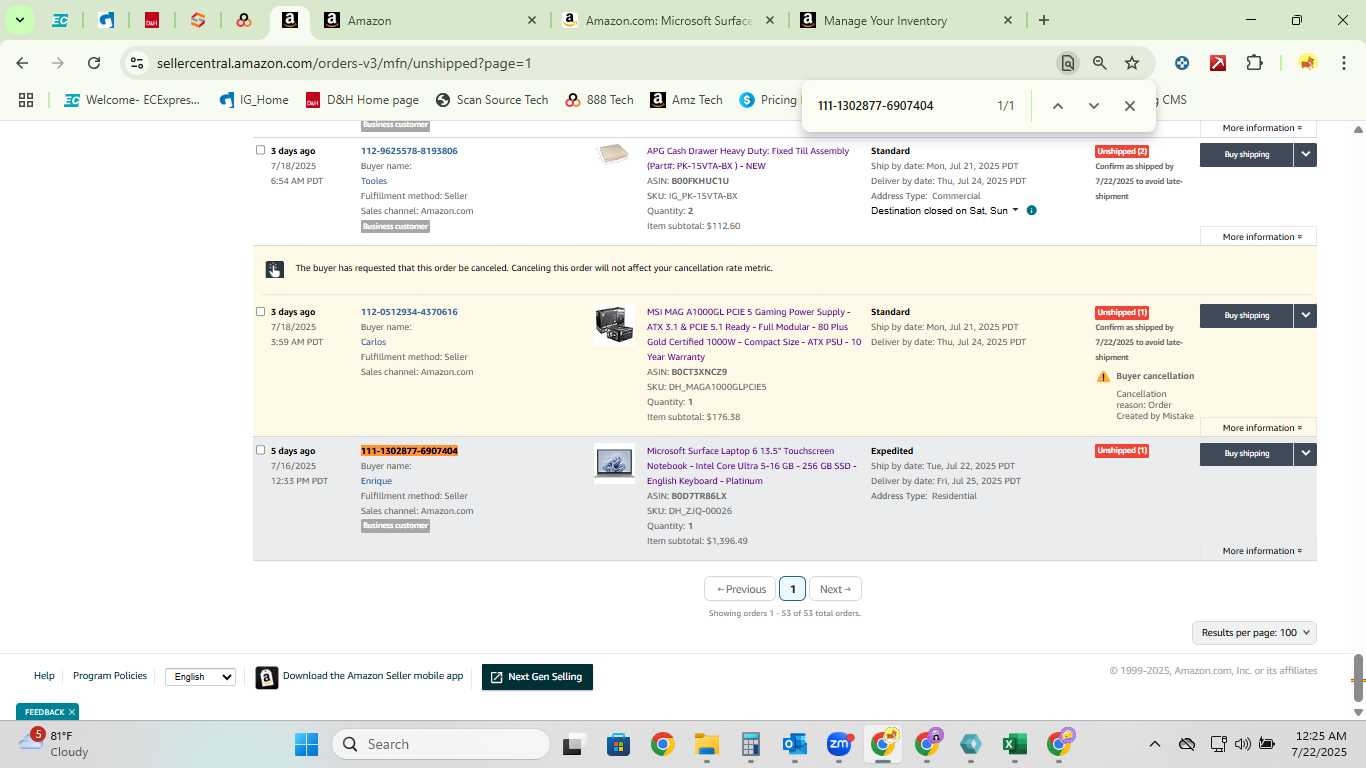Open the bookmarks apps grid icon

tap(26, 100)
